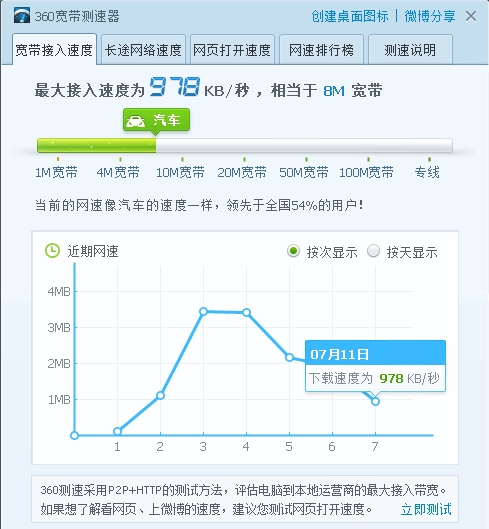Click the 10M宽带 scale label

click(180, 172)
